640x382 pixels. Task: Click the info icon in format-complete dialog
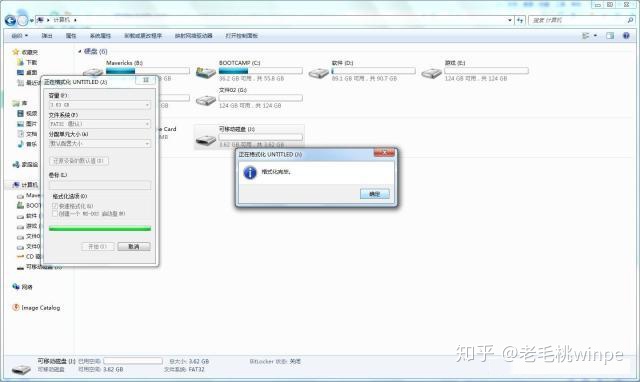tap(250, 173)
